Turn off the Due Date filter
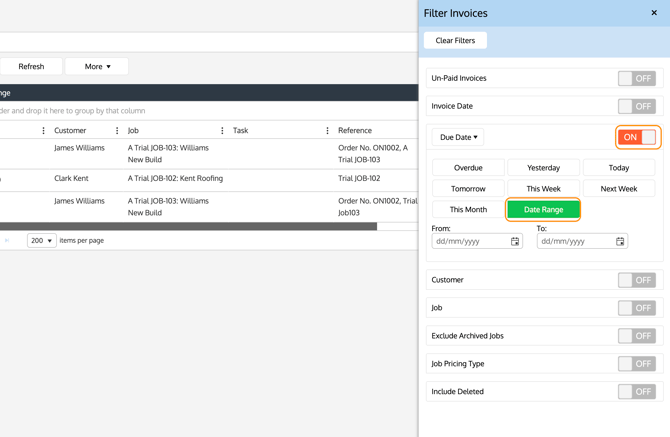The height and width of the screenshot is (437, 670). click(636, 137)
